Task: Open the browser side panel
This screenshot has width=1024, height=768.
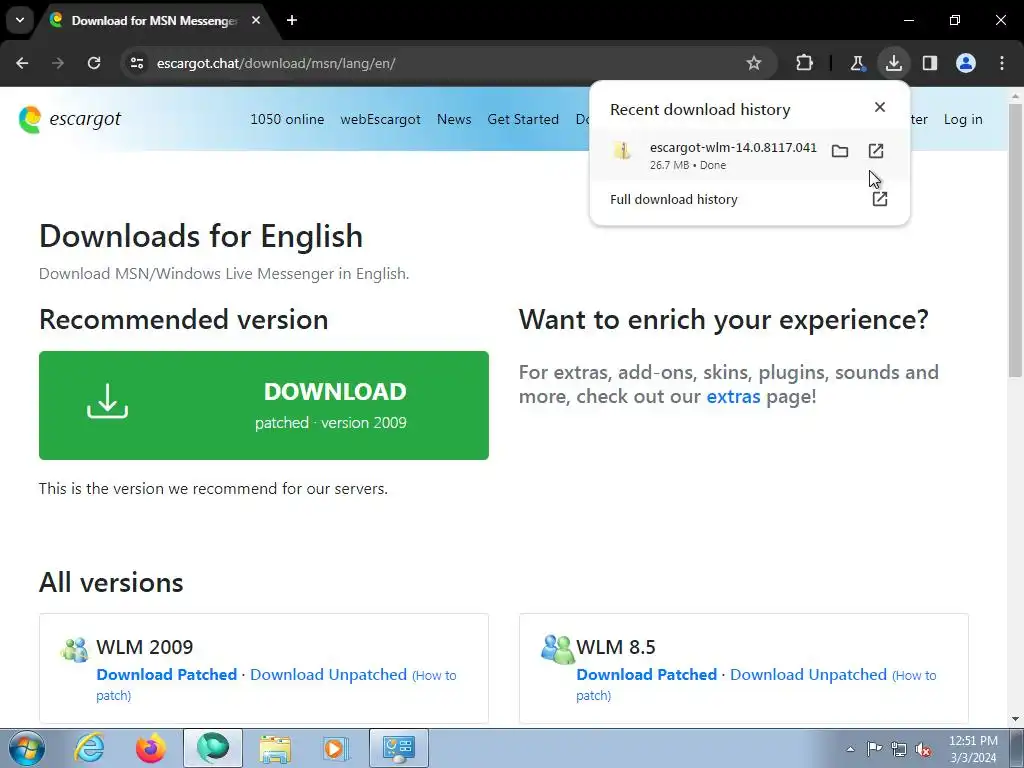Action: point(929,63)
